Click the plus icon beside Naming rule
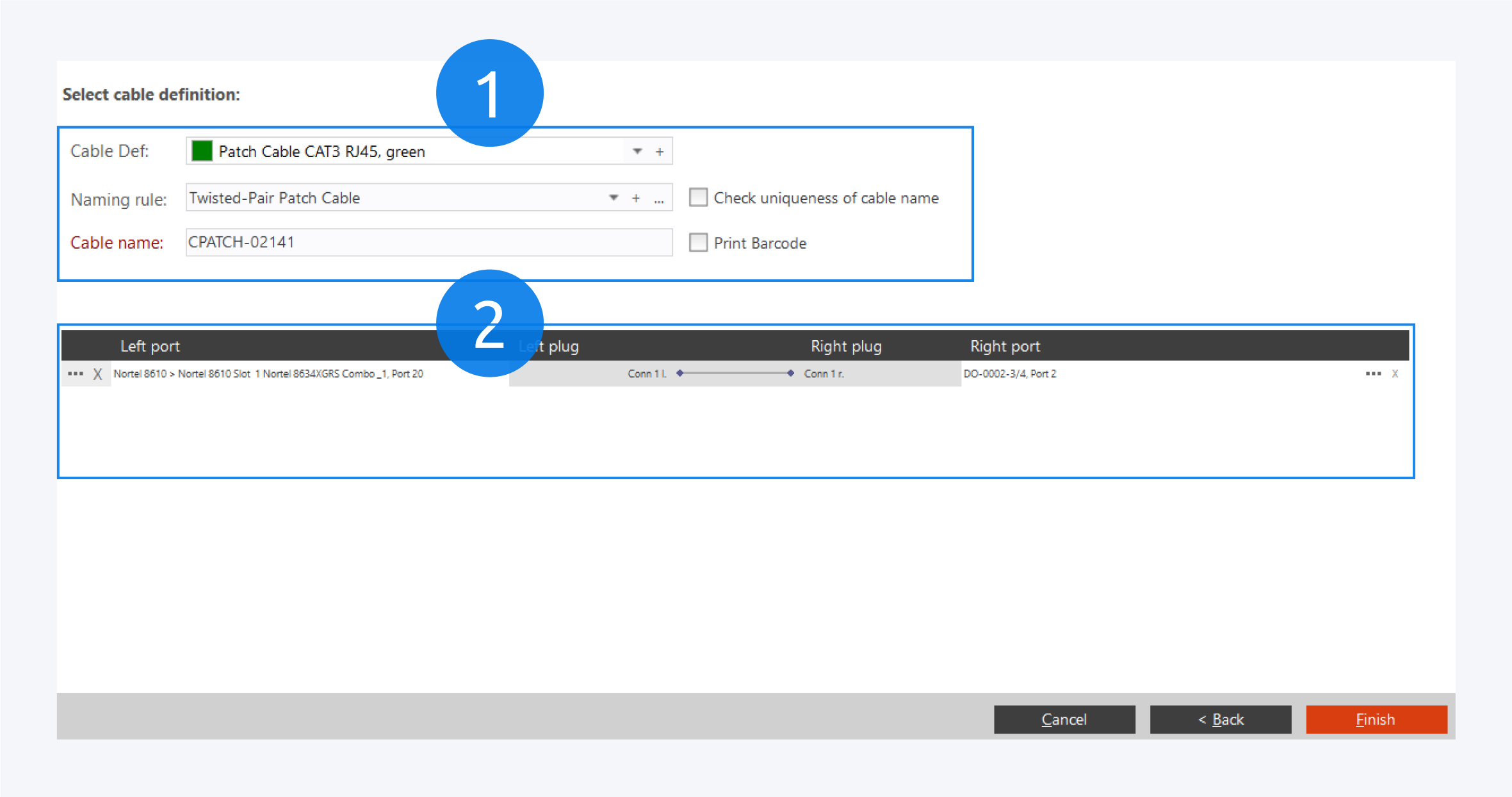The width and height of the screenshot is (1512, 797). [636, 199]
